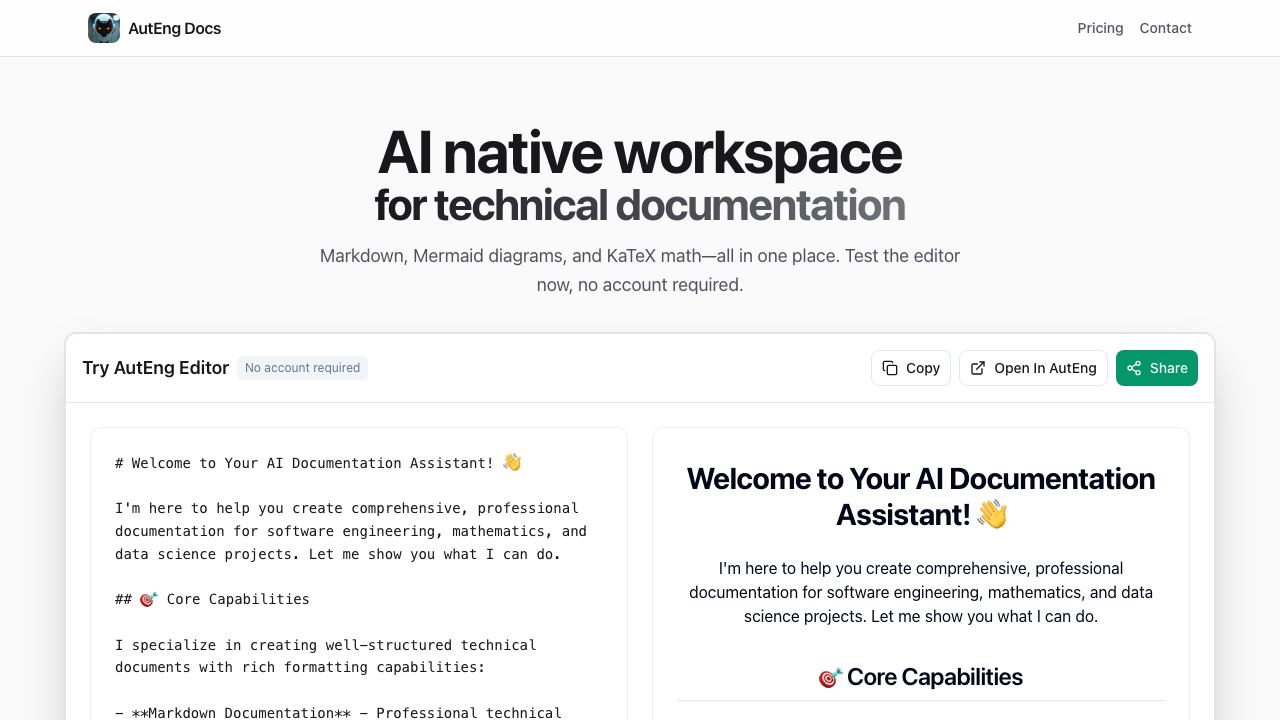Click Open In AutEng button
This screenshot has width=1280, height=720.
[x=1033, y=368]
